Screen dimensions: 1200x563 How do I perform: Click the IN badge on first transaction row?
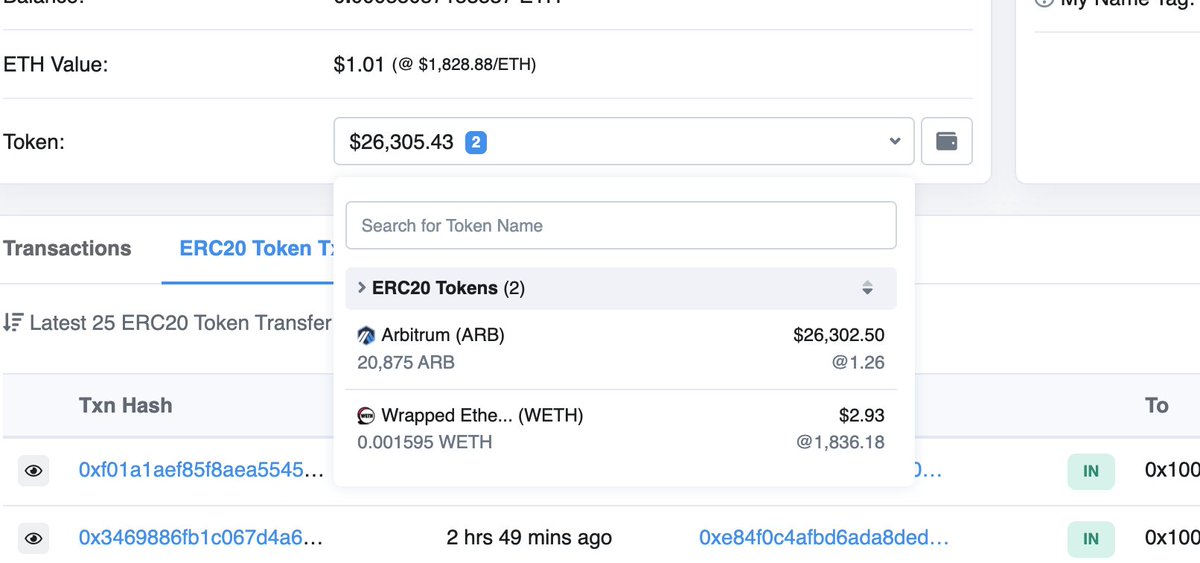(x=1090, y=470)
